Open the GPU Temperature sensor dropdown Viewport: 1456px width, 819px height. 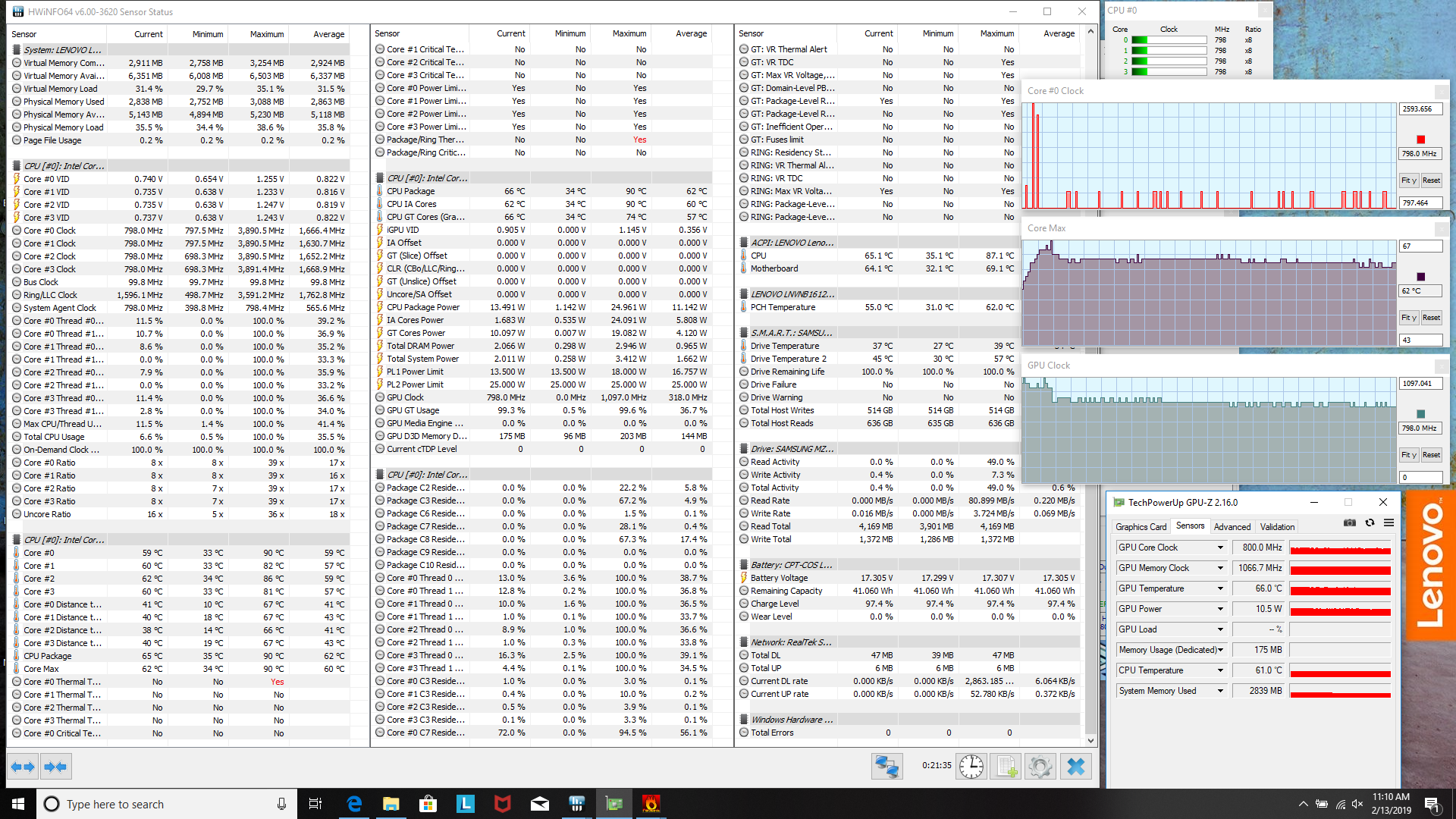point(1220,588)
